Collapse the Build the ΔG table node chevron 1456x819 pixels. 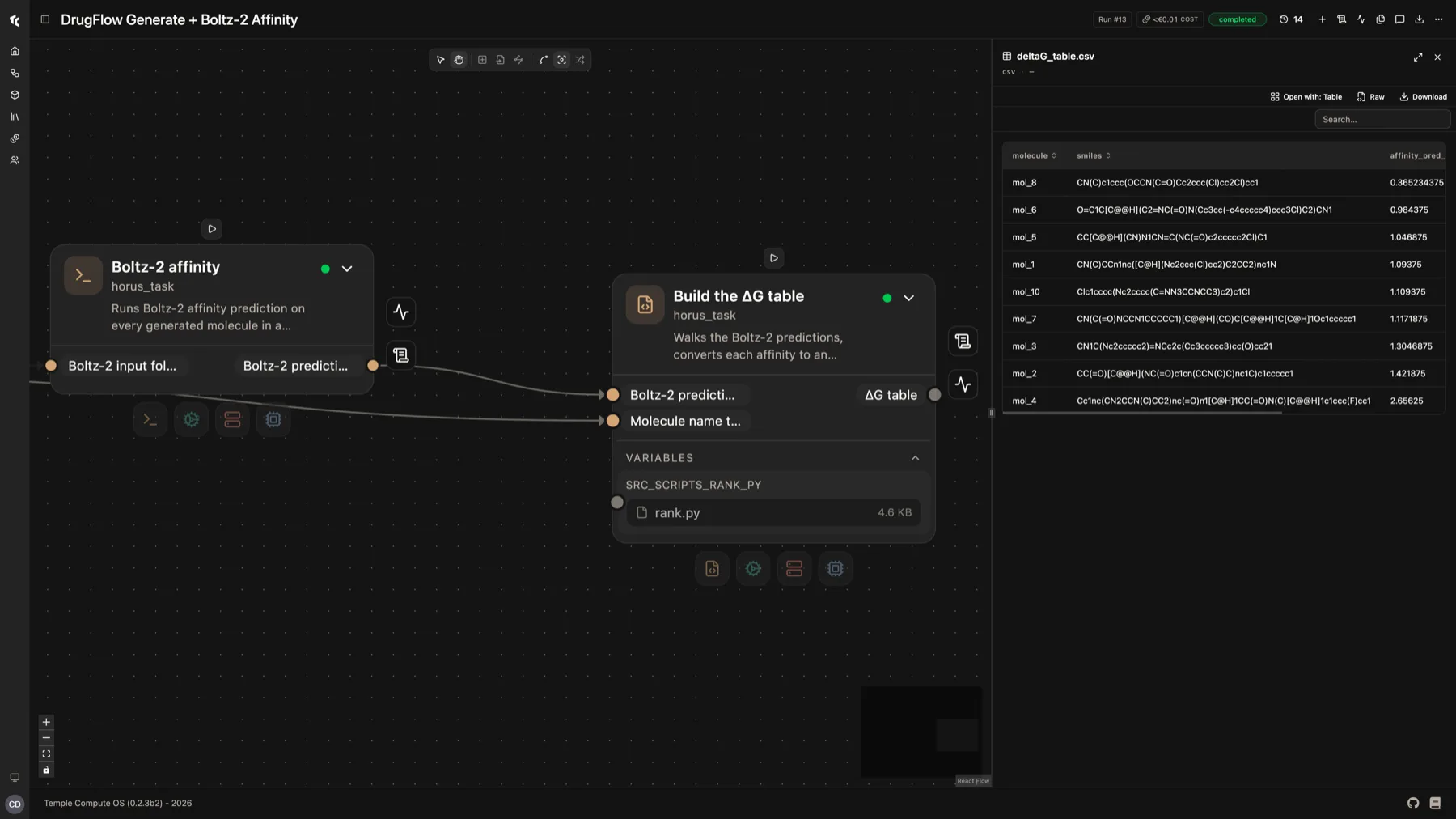(x=909, y=298)
